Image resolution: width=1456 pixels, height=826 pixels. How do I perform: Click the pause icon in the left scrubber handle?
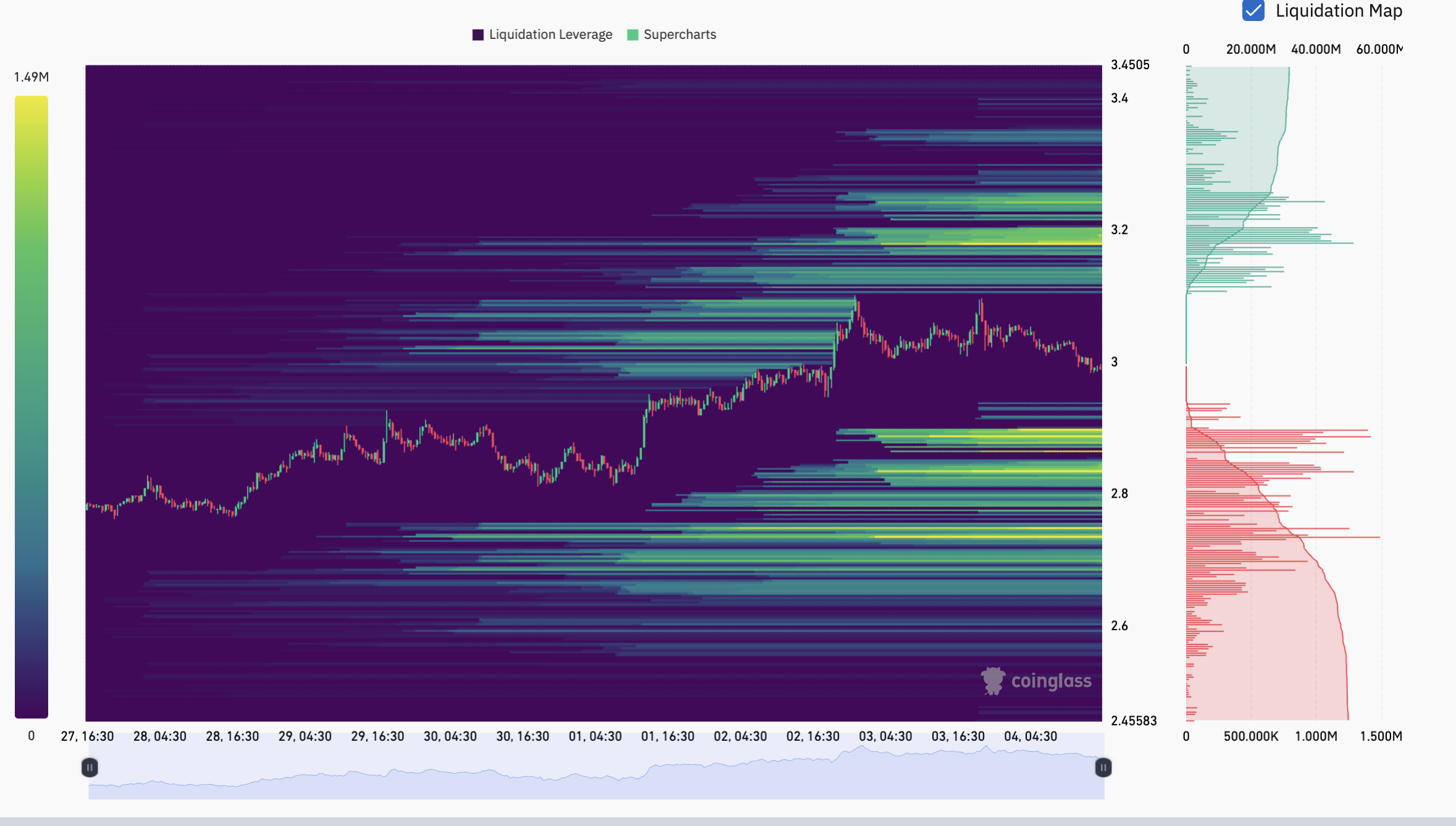pos(89,767)
